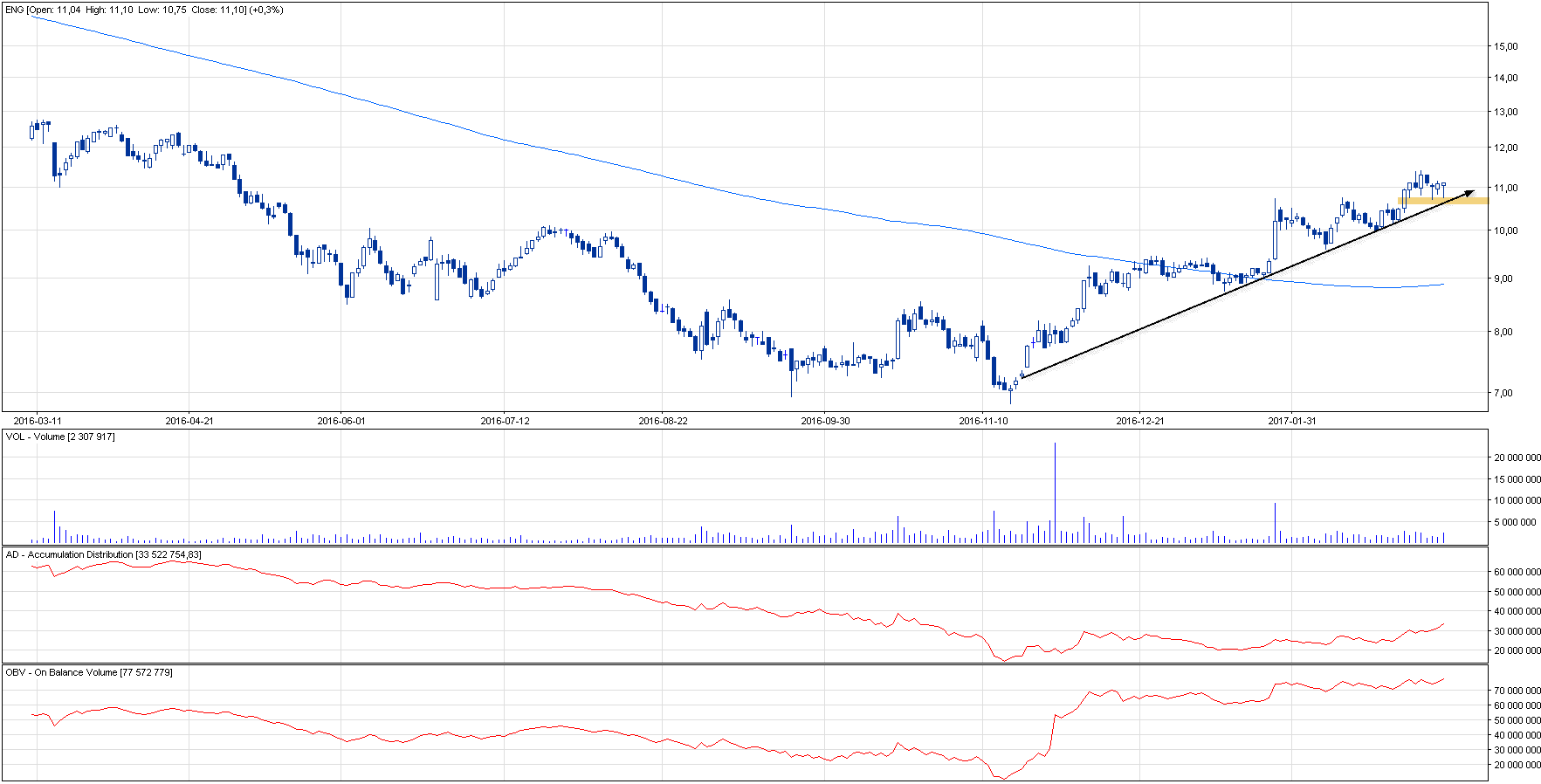Click the arrowhead of the black trendline

tap(1470, 192)
